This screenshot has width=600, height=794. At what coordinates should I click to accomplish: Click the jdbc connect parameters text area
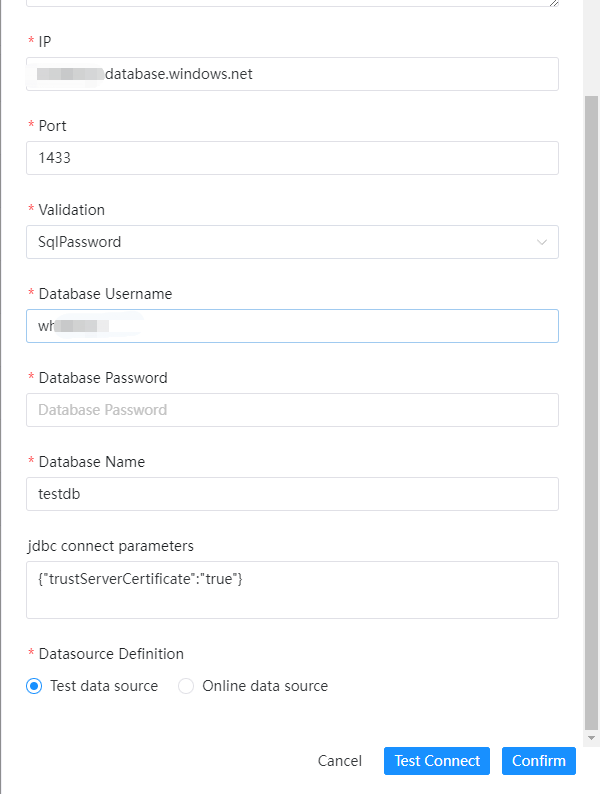pos(292,590)
